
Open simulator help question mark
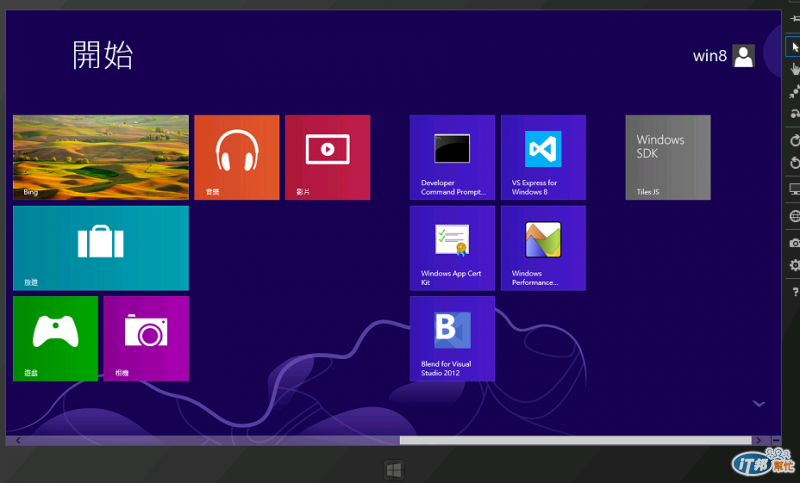pyautogui.click(x=795, y=292)
